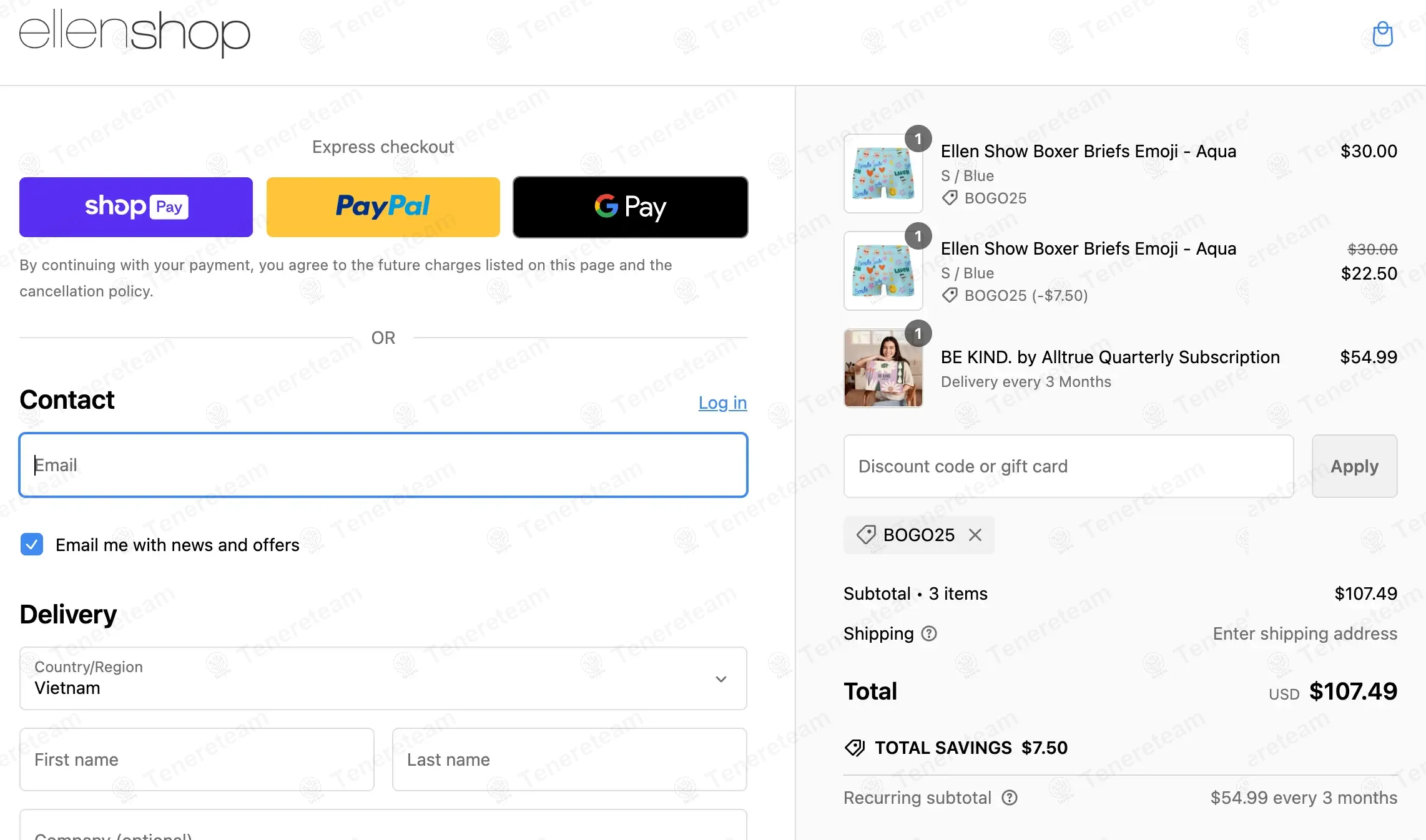Open the shopping bag cart icon
1426x840 pixels.
pos(1382,34)
